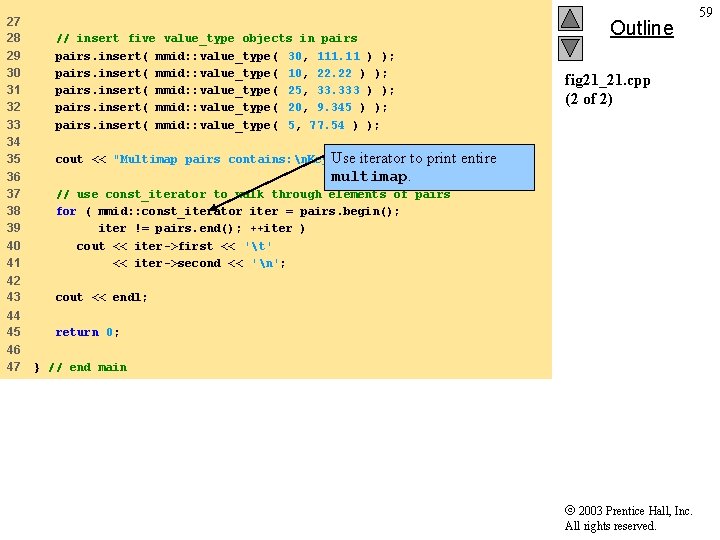
Task: Click 'iter != pairs.end(); ++iter' line
Action: click(202, 228)
